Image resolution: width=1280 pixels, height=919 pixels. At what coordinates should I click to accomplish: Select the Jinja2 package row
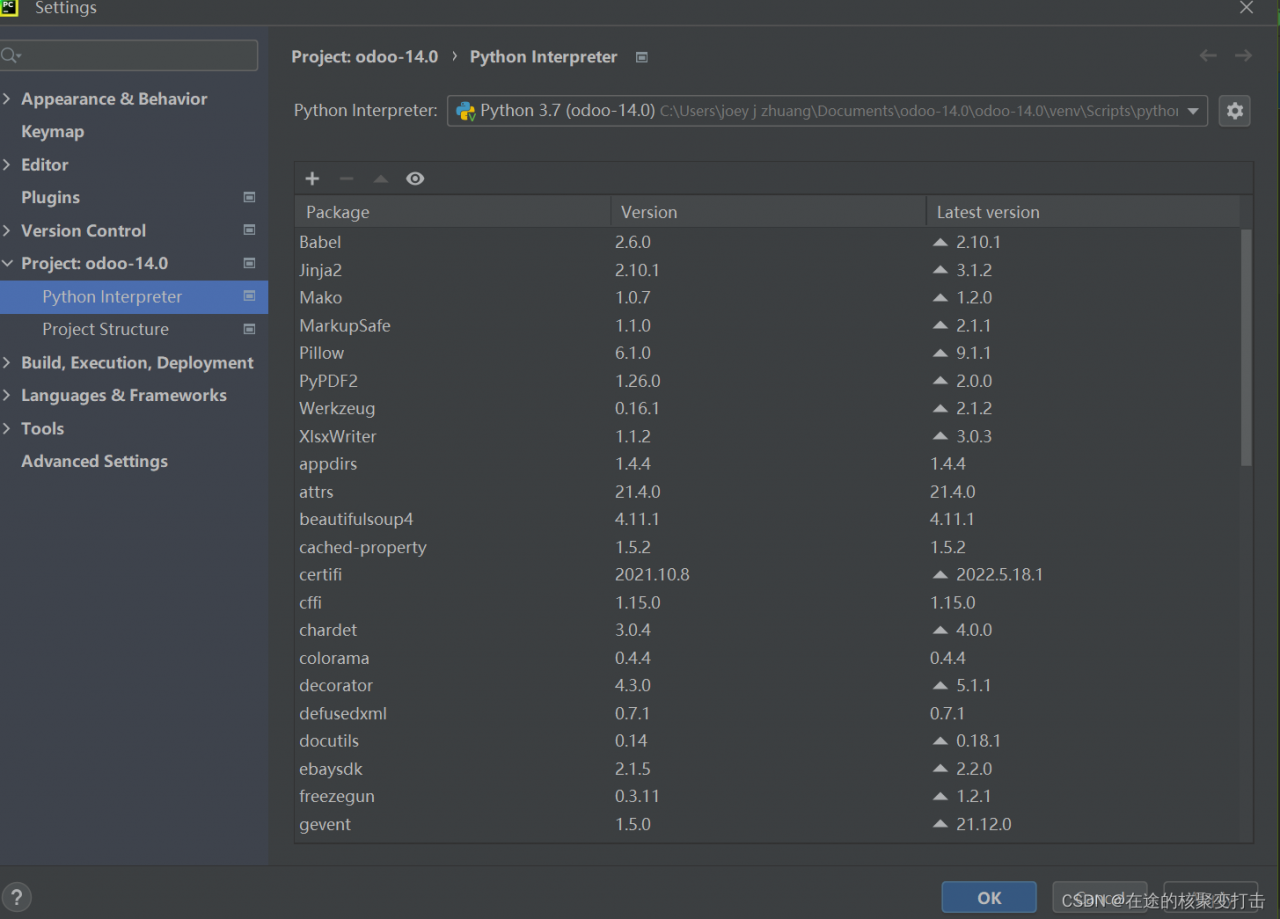pyautogui.click(x=768, y=270)
